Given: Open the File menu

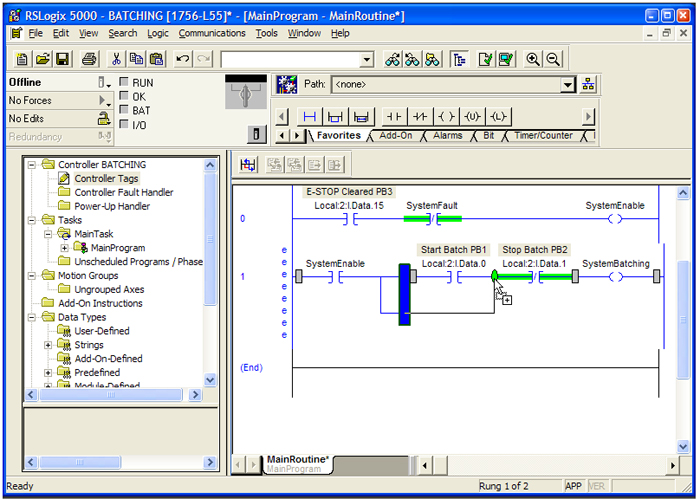Looking at the screenshot, I should point(35,33).
